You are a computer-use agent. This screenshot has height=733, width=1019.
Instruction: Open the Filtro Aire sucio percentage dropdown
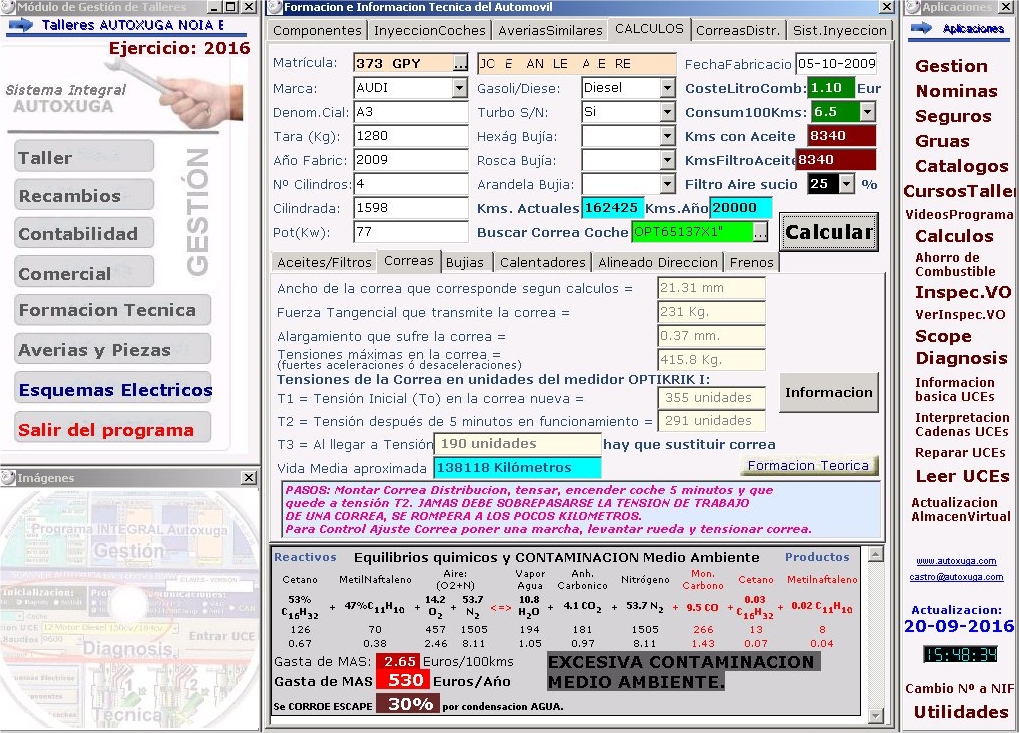(x=846, y=184)
